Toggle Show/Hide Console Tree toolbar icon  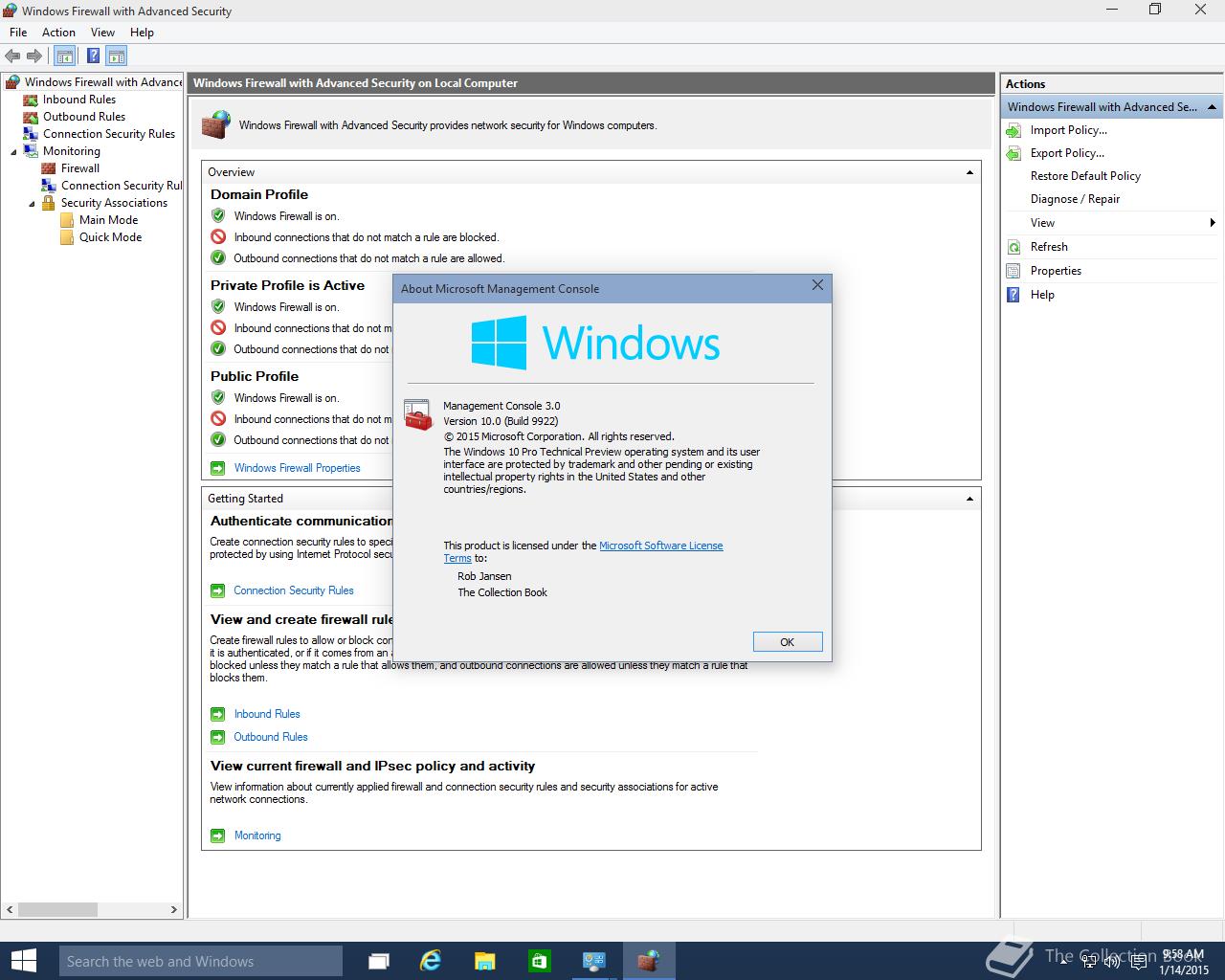pos(64,56)
